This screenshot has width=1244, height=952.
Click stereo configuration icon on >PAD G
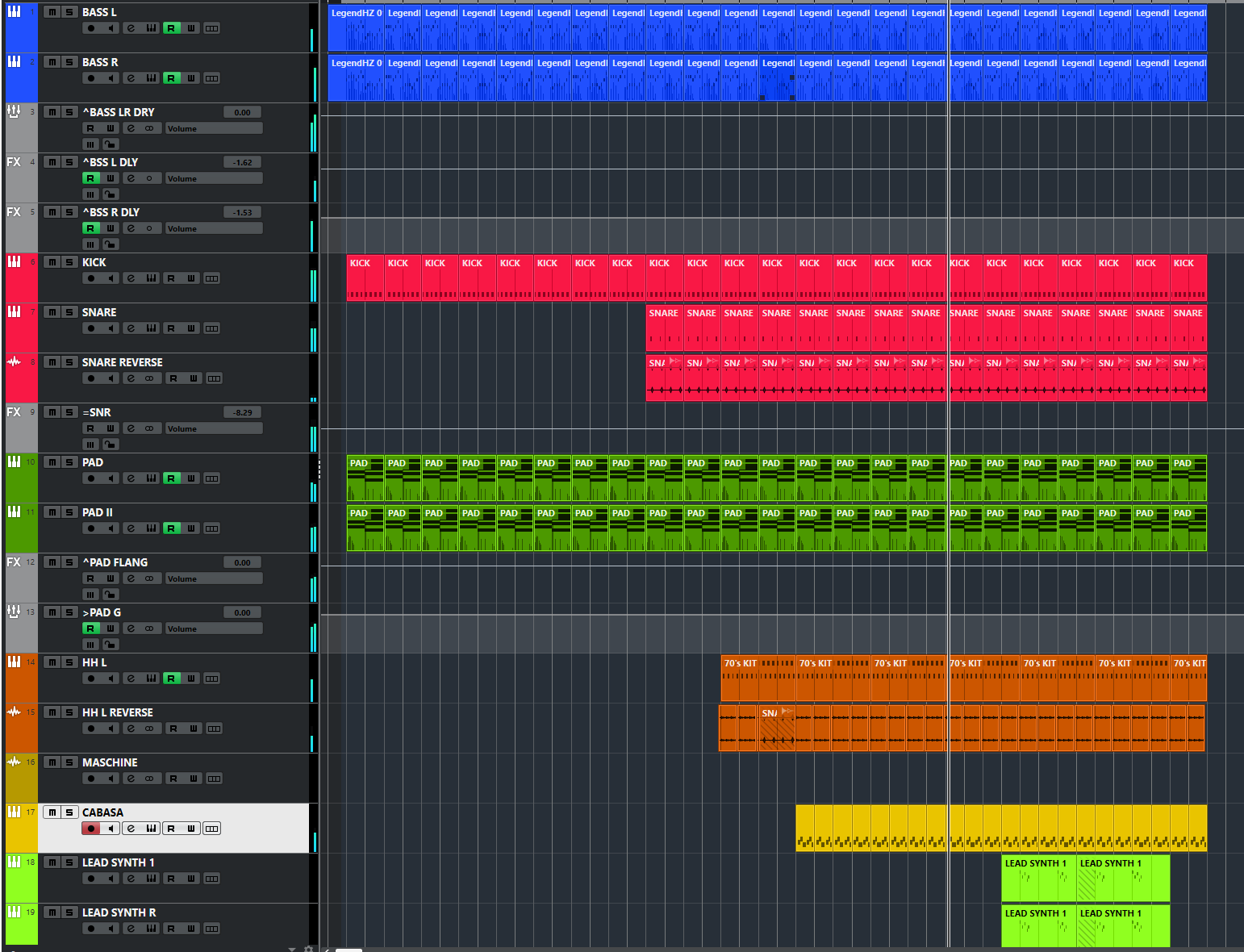[149, 628]
